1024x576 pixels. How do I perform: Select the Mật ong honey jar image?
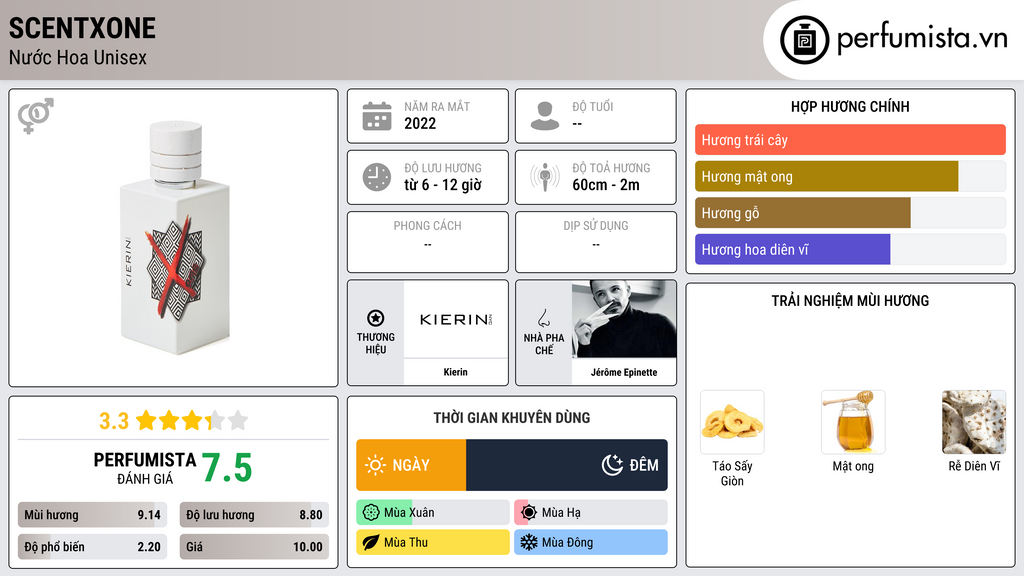(x=853, y=422)
